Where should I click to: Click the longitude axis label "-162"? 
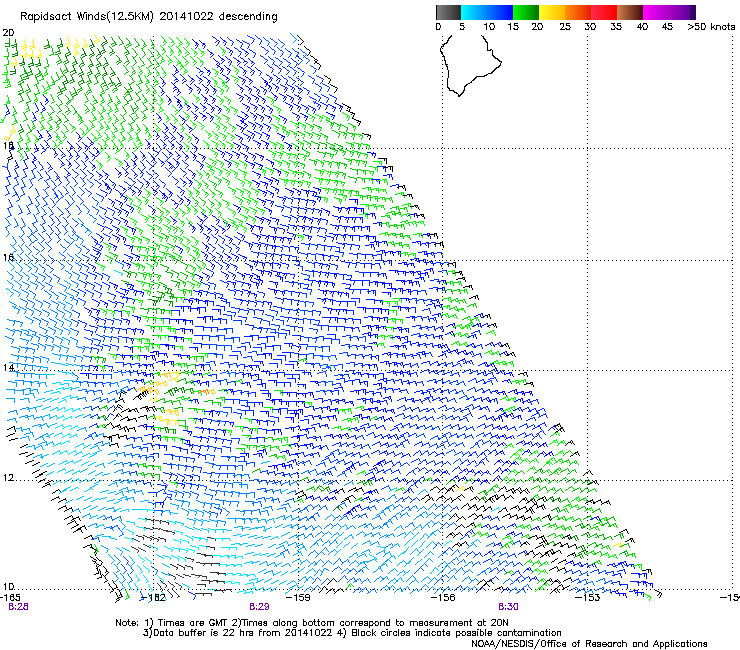(153, 597)
